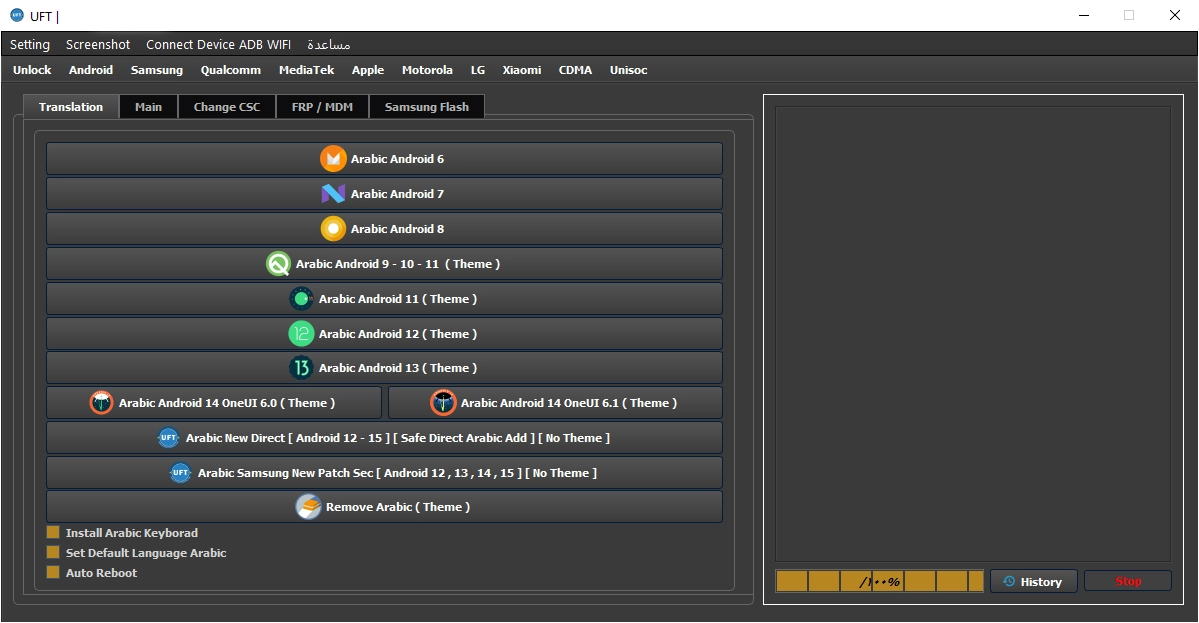Select the MediaTek section

[307, 70]
